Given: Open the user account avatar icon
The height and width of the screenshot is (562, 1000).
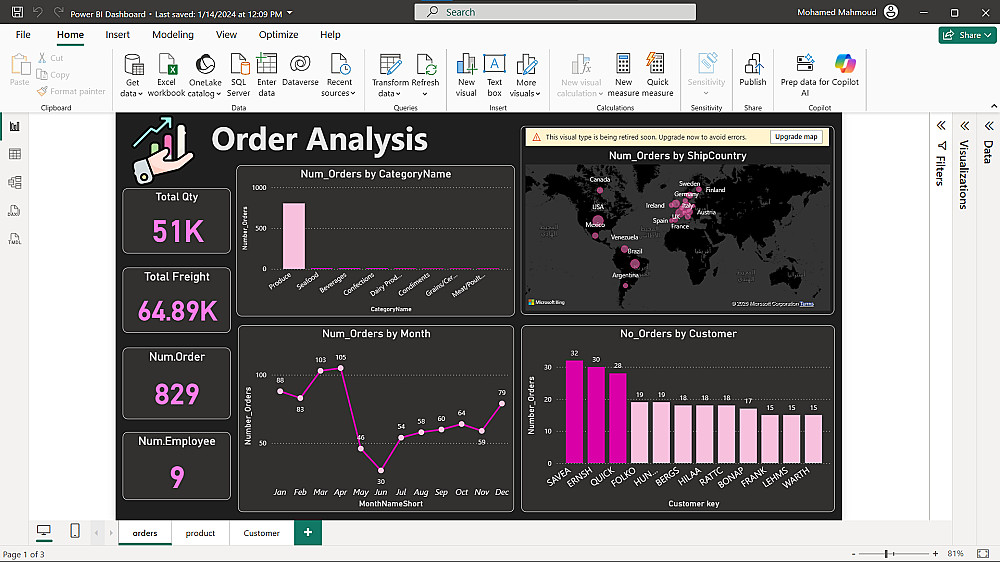Looking at the screenshot, I should coord(891,12).
